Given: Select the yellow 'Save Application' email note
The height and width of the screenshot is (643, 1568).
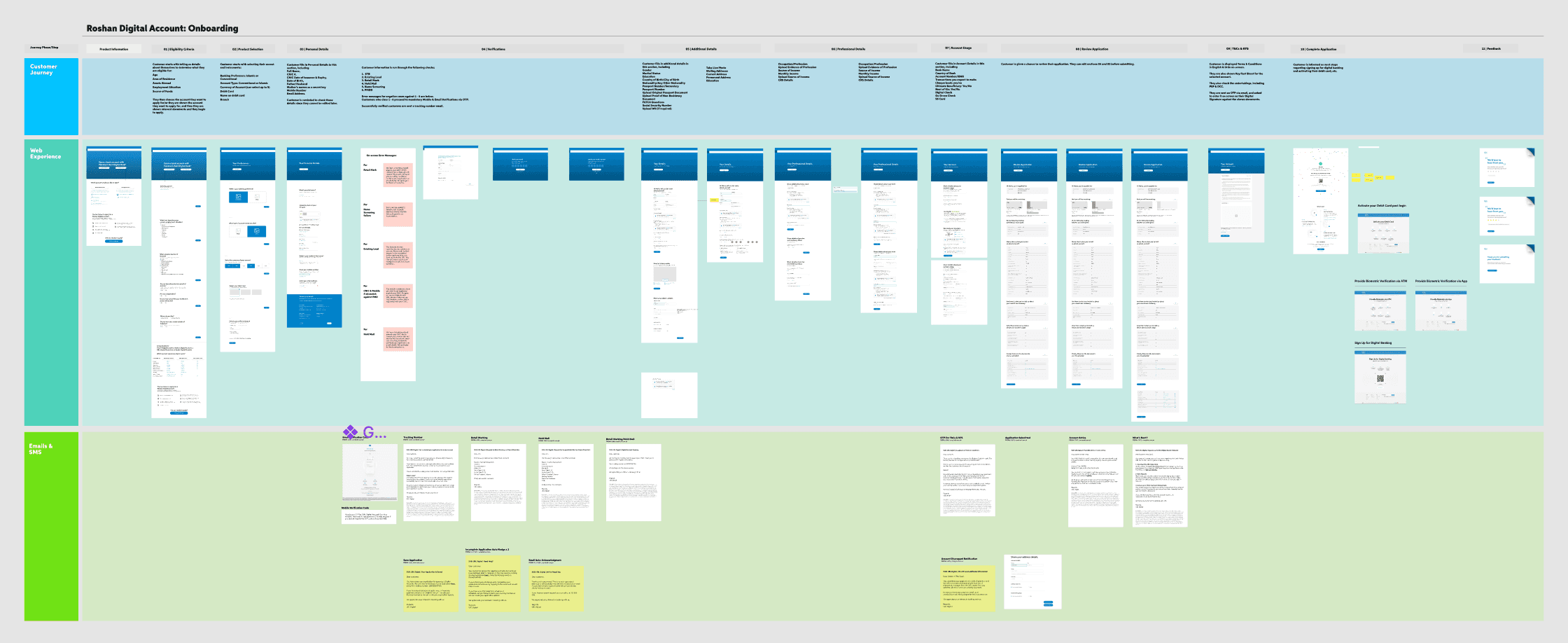Looking at the screenshot, I should 431,588.
